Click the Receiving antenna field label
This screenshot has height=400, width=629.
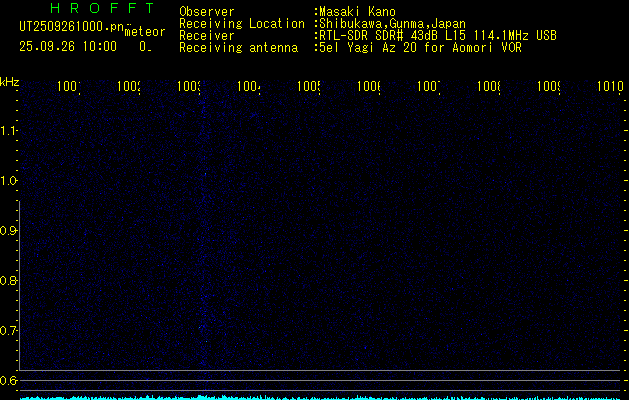(238, 47)
